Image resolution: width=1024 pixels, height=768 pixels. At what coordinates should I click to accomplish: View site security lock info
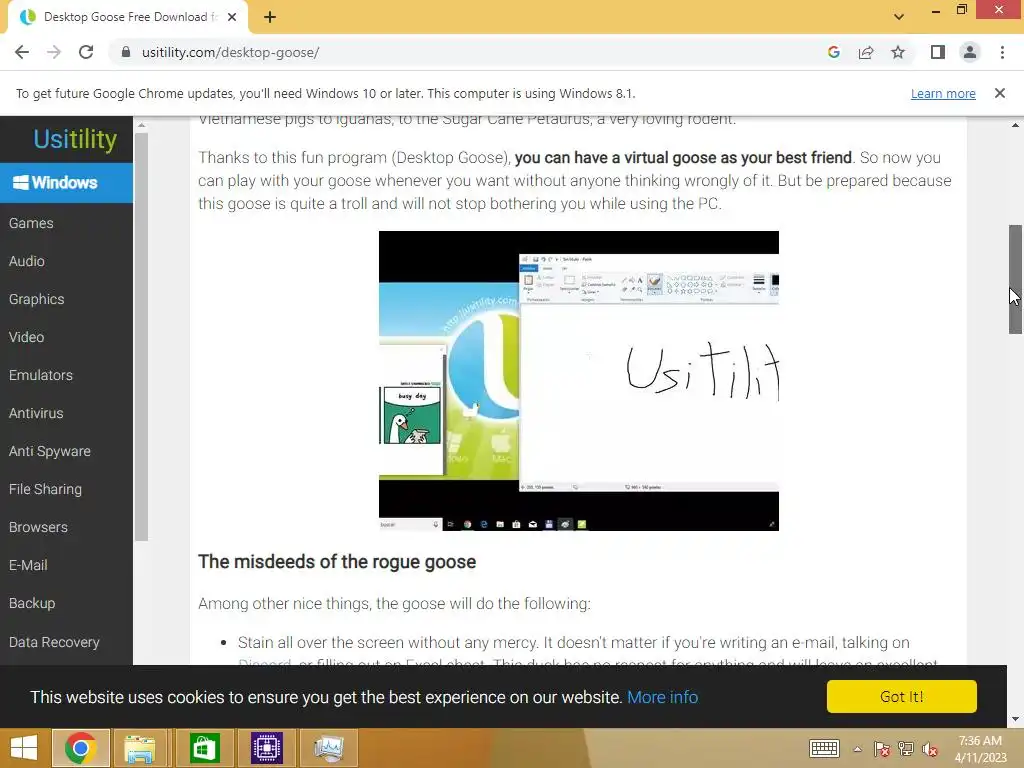tap(126, 52)
